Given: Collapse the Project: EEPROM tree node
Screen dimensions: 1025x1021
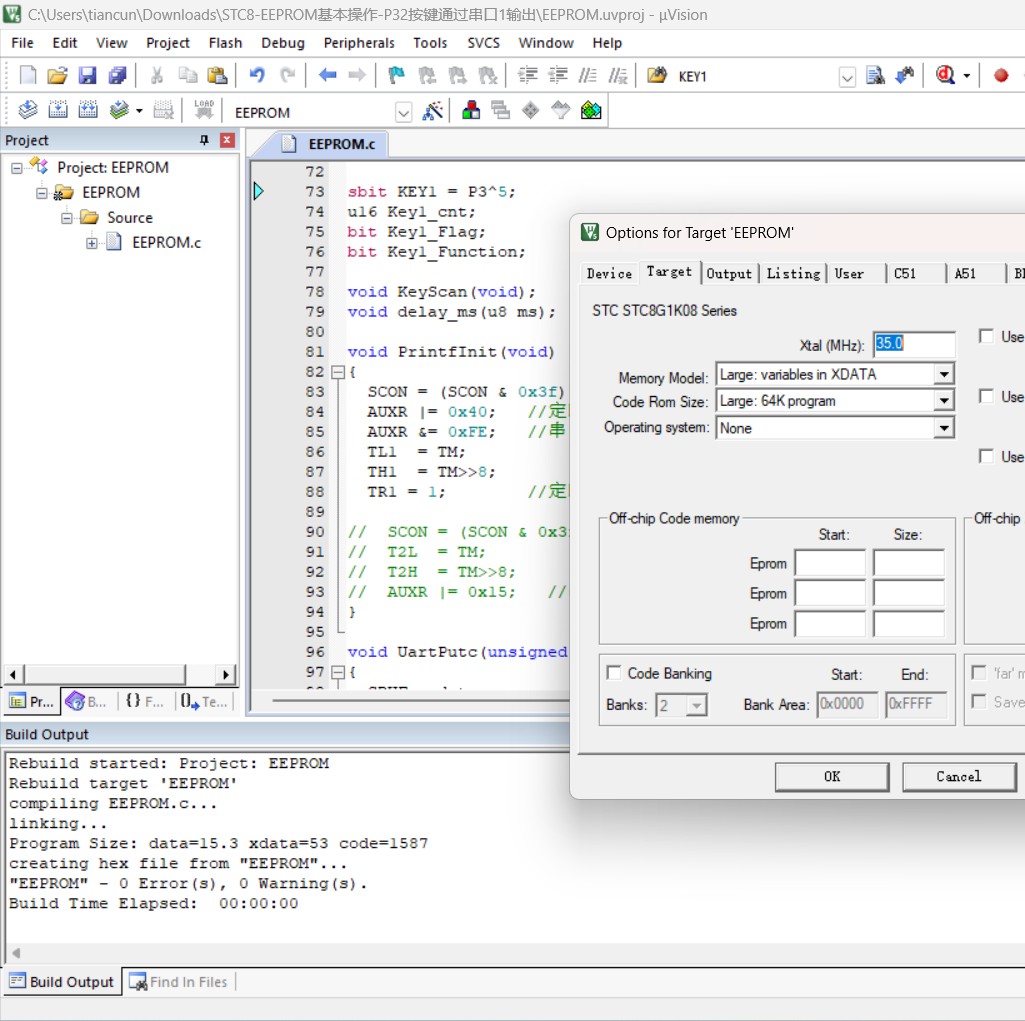Looking at the screenshot, I should tap(16, 168).
